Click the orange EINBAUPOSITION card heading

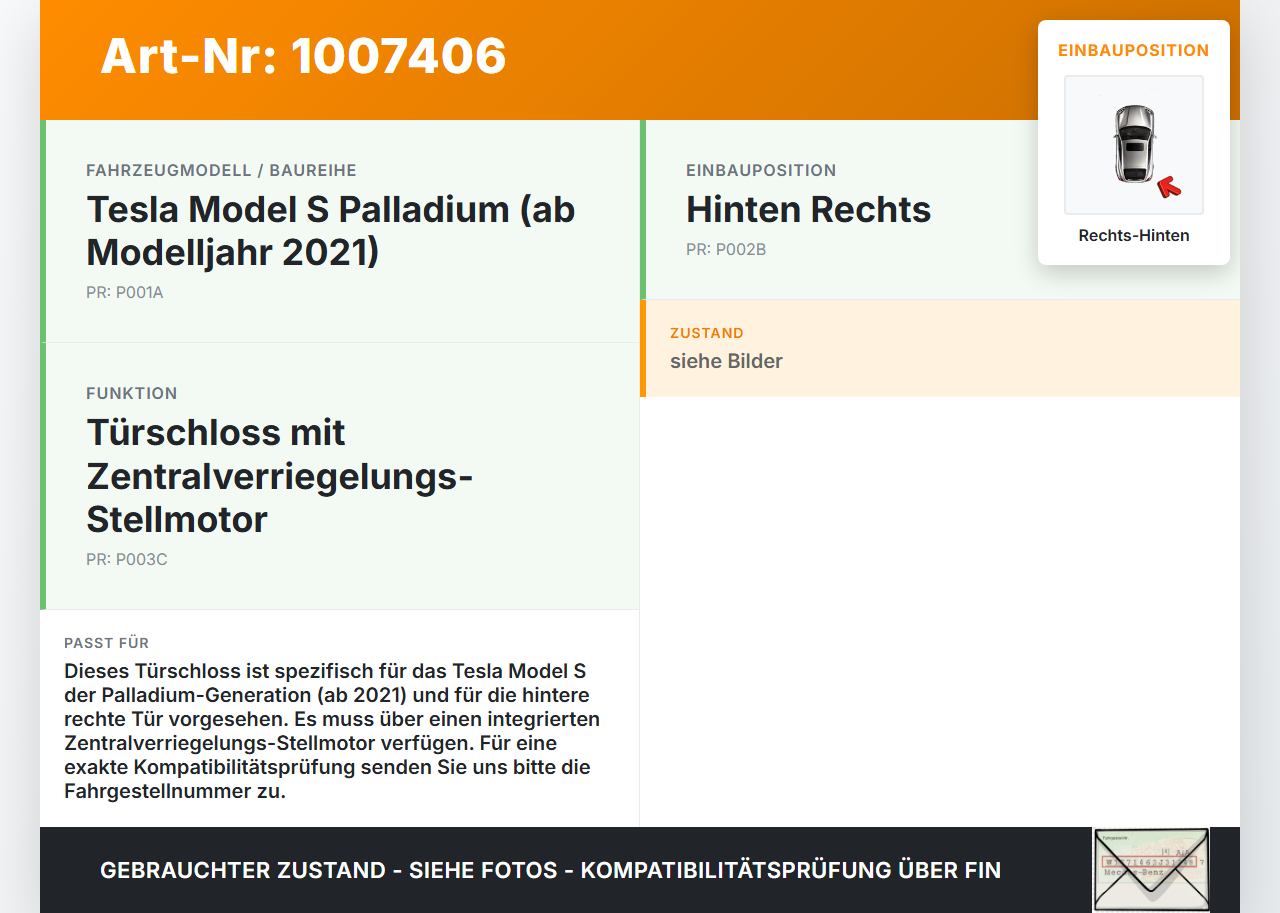pyautogui.click(x=1134, y=50)
